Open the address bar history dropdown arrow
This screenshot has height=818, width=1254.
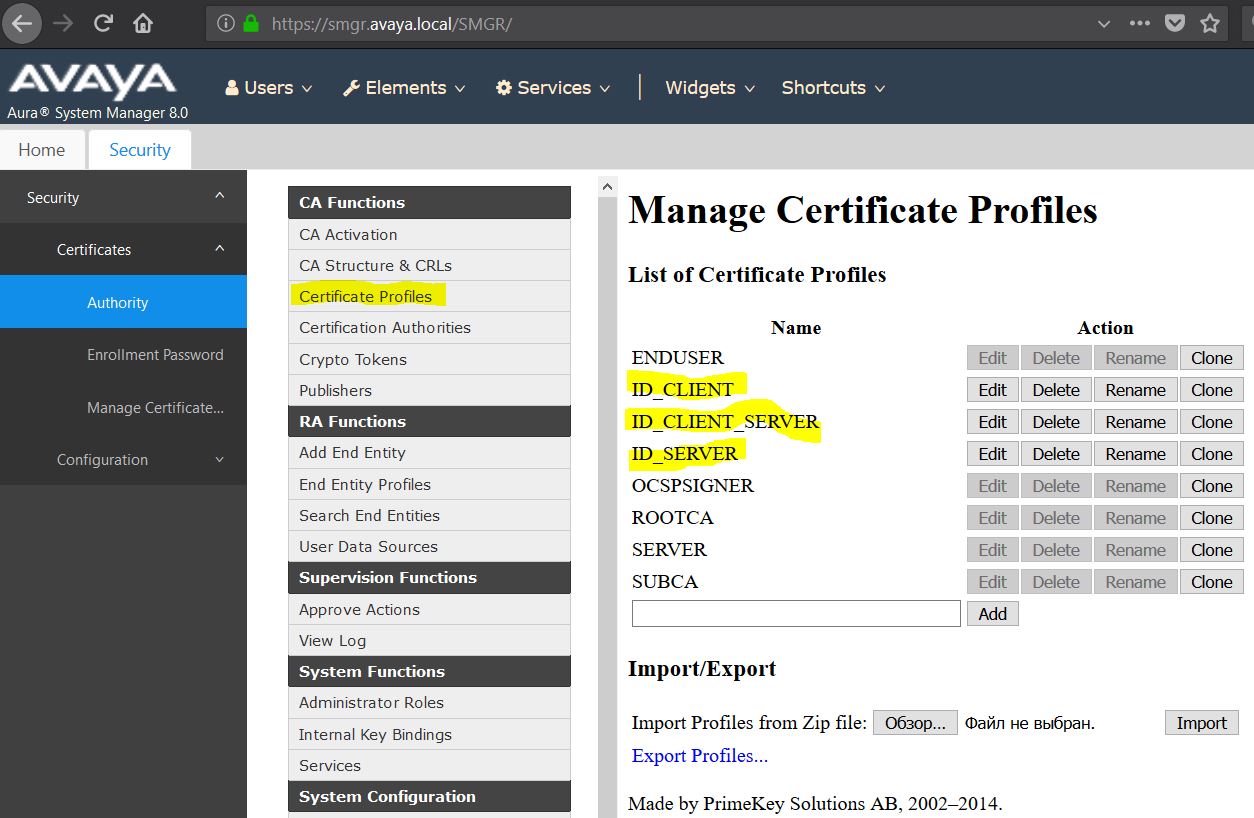click(x=1104, y=23)
